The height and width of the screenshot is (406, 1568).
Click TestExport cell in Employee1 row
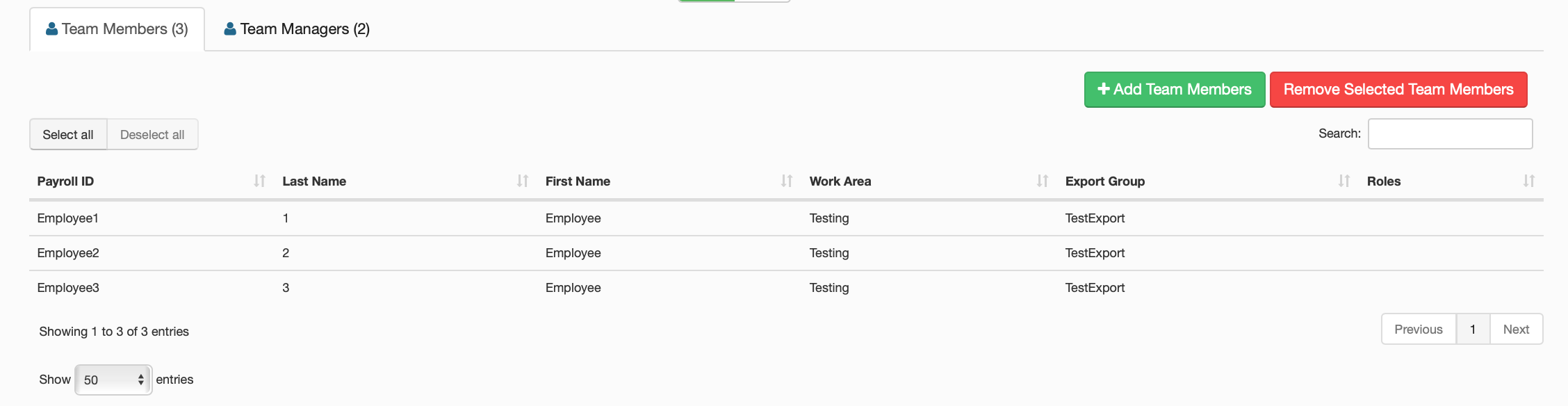coord(1095,218)
